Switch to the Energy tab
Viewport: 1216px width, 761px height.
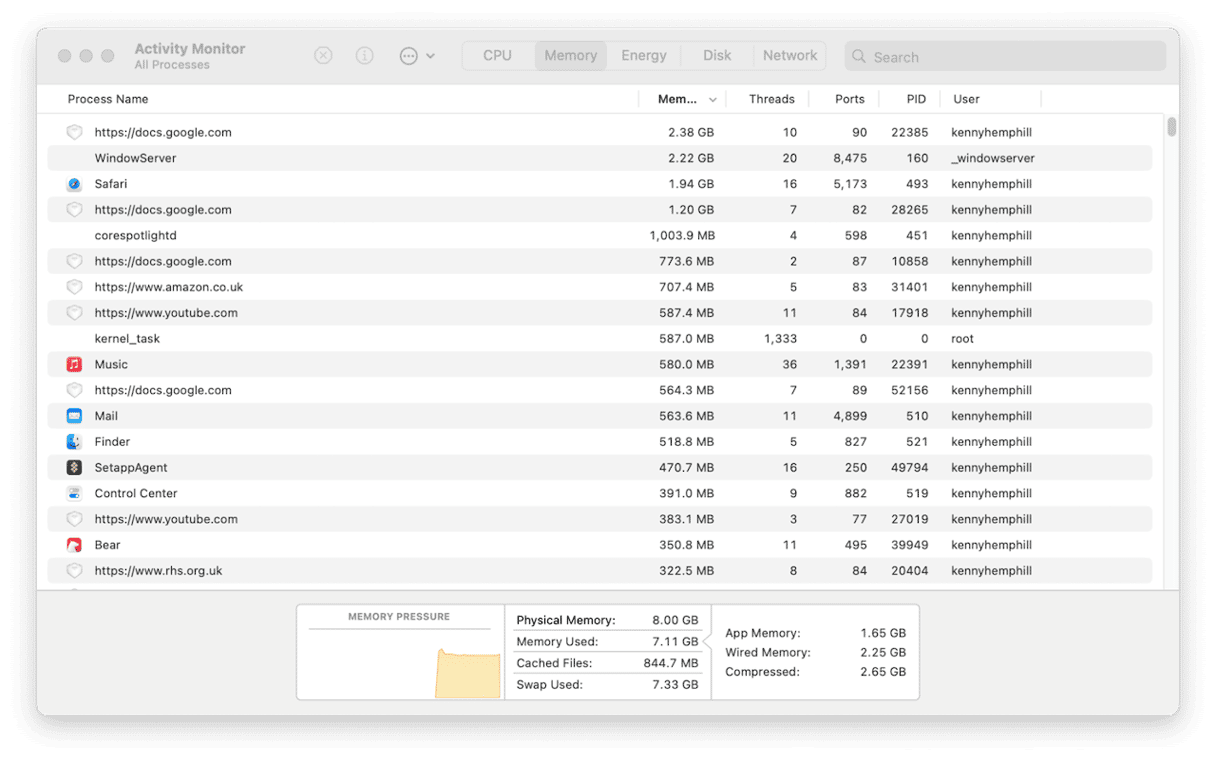[643, 56]
